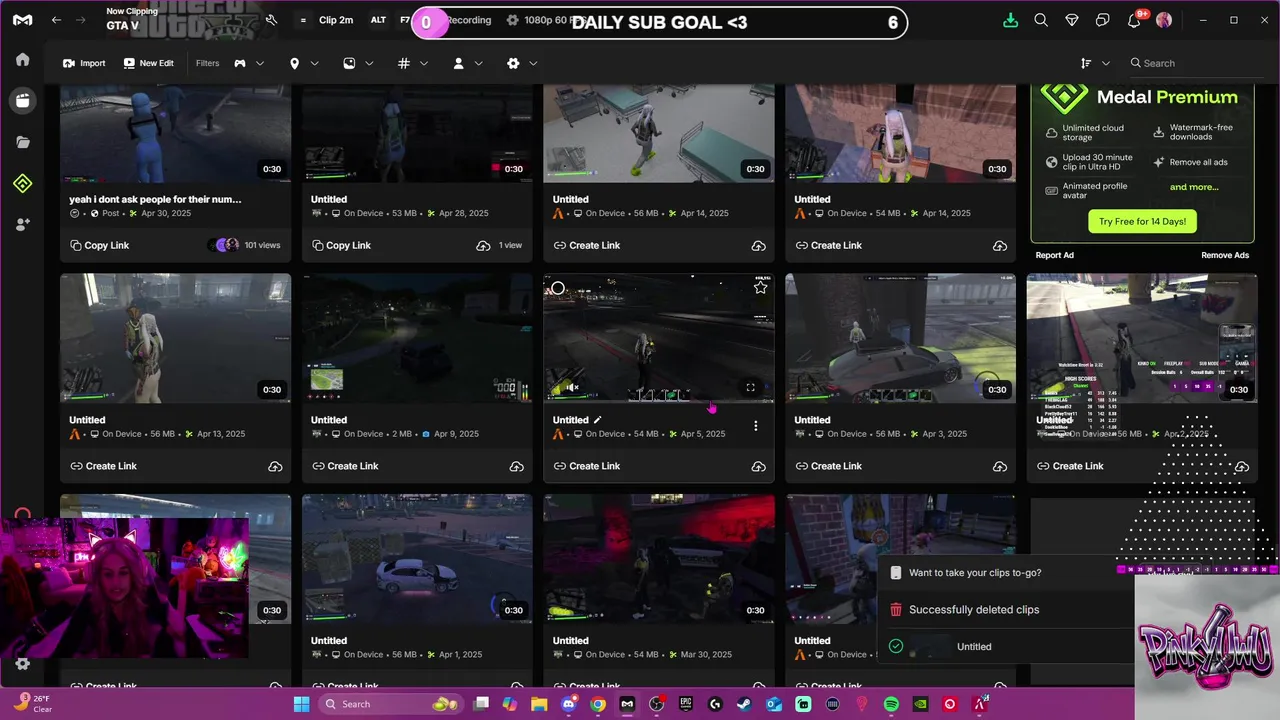
Task: Open the Apr 9, 2025 dark clip thumbnail
Action: pos(417,338)
